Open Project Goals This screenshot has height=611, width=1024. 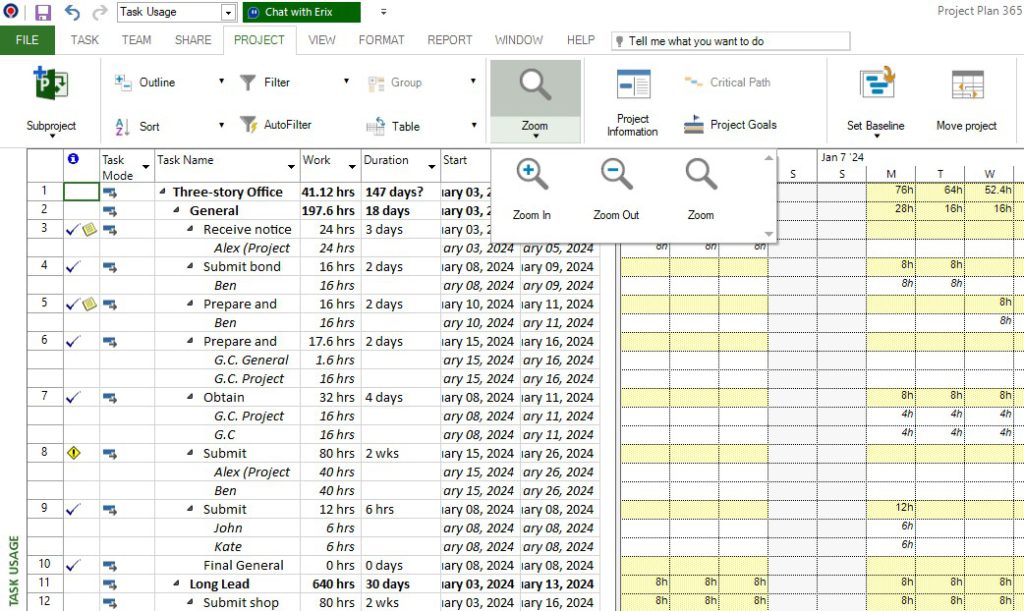pos(730,124)
